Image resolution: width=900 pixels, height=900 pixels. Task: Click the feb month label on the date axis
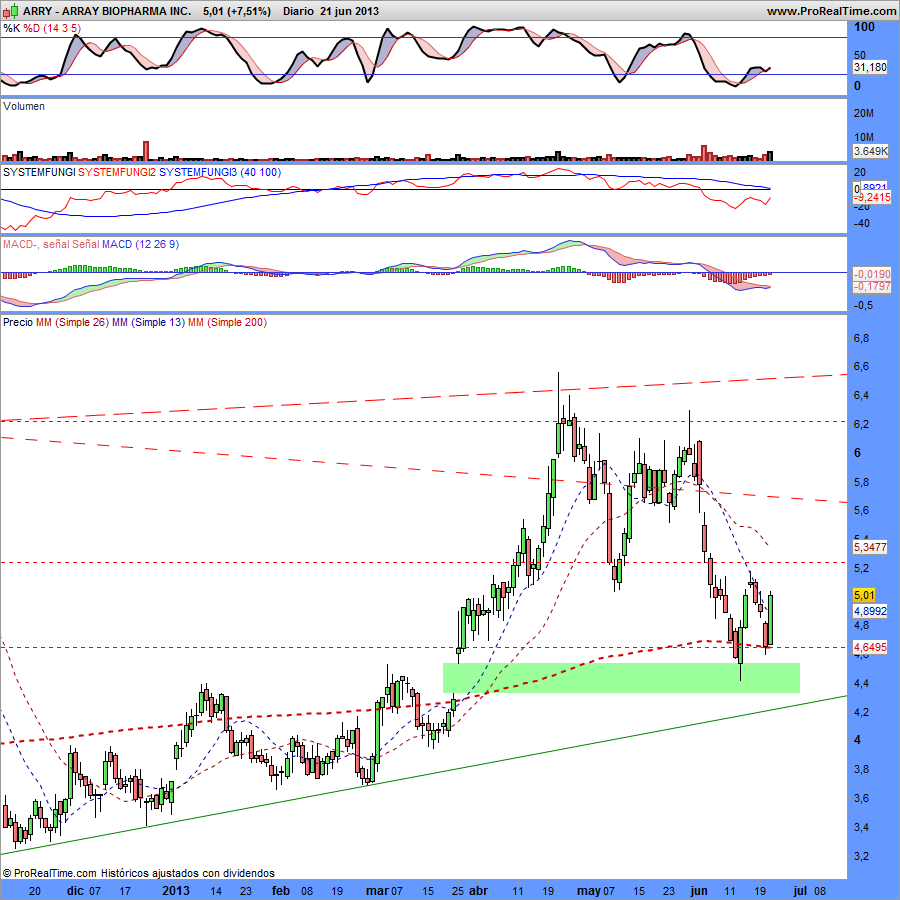(x=281, y=891)
